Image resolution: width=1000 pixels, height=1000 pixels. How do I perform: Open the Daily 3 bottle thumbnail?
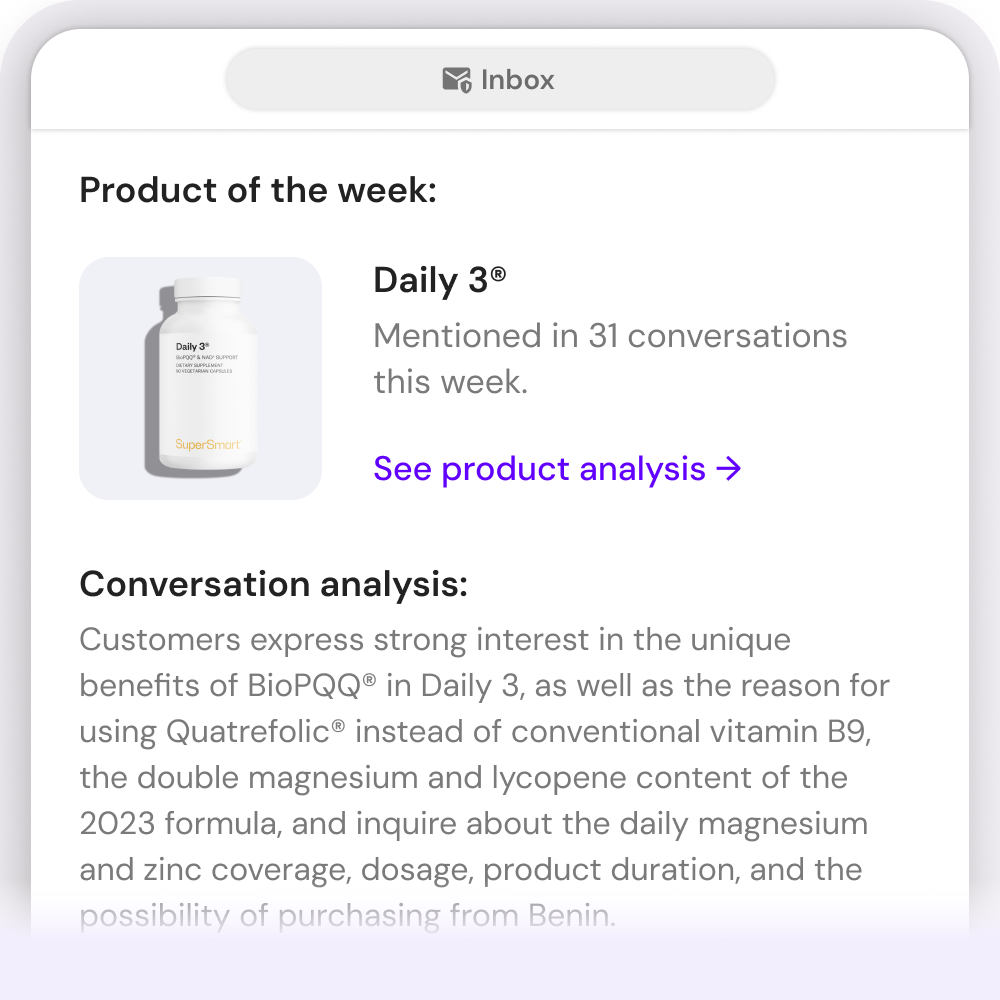[x=200, y=378]
